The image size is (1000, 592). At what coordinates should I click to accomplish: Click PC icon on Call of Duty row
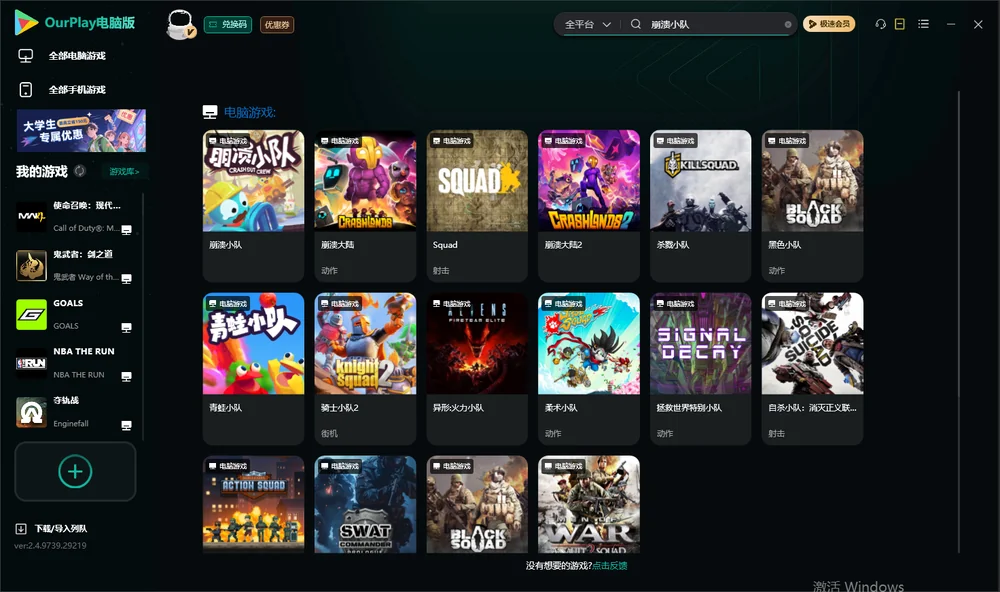coord(126,230)
